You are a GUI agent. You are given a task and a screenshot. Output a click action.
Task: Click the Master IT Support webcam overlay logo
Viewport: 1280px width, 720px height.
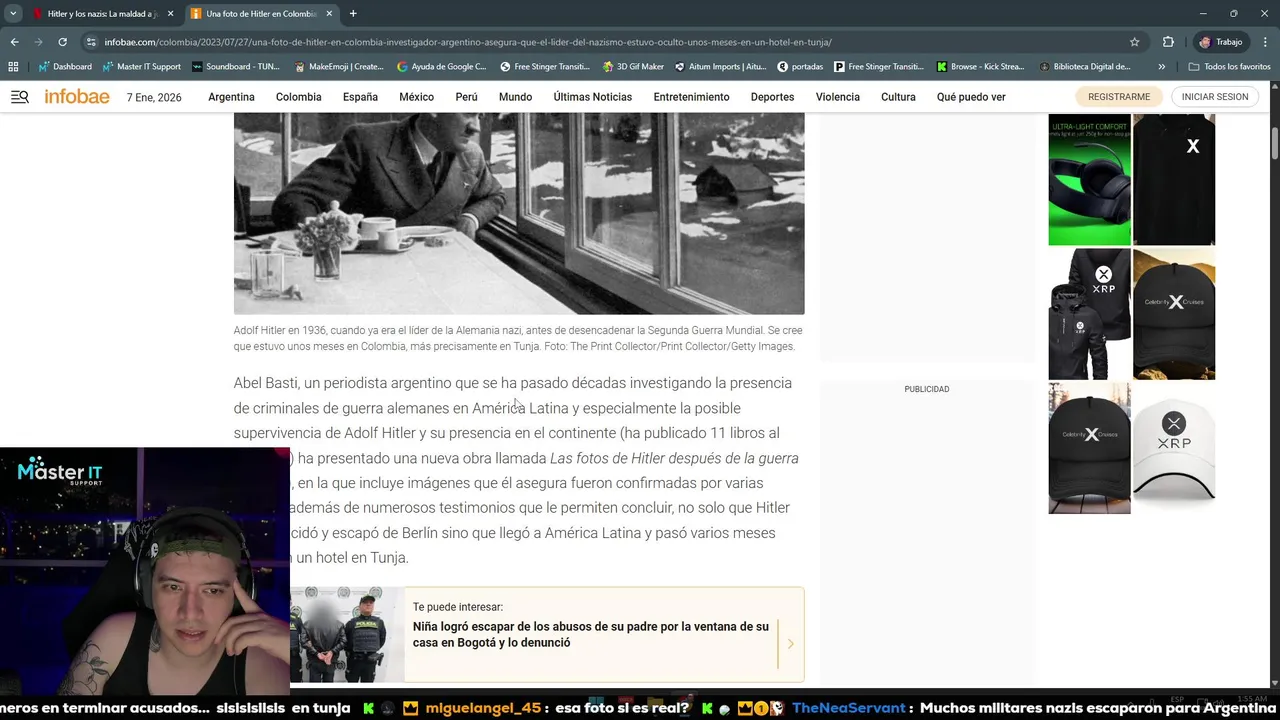coord(60,471)
